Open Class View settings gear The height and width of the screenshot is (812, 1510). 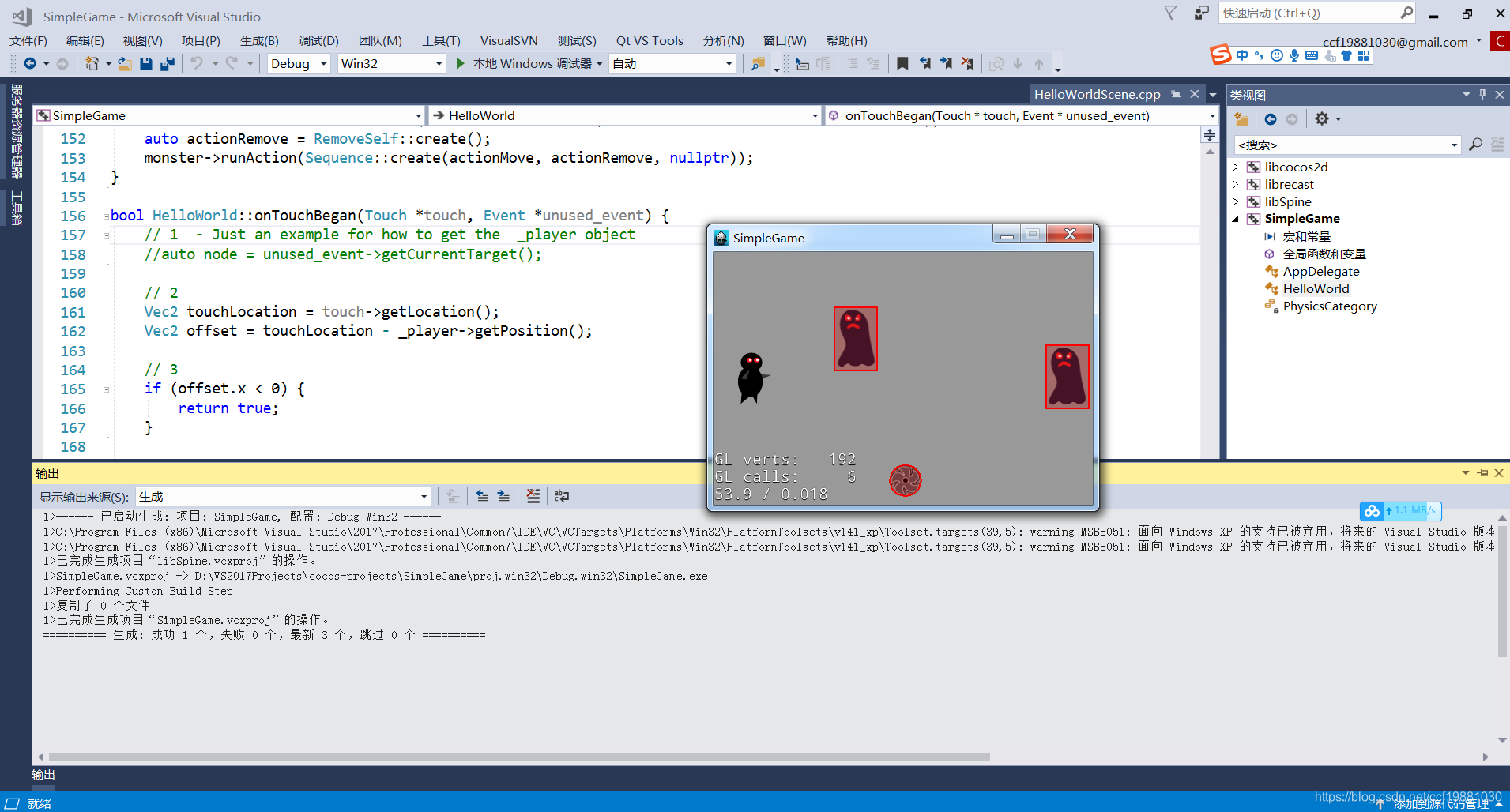tap(1322, 119)
